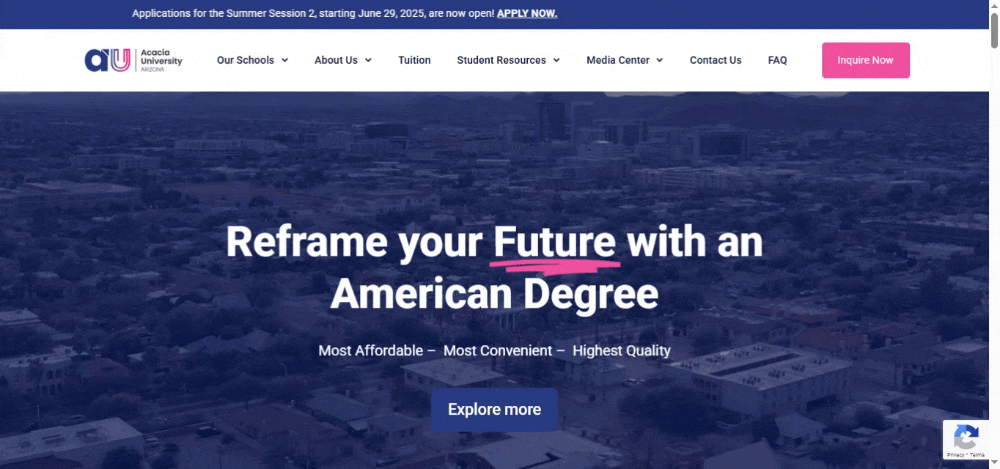Open the Student Resources dropdown arrow
Image resolution: width=1000 pixels, height=469 pixels.
point(556,60)
